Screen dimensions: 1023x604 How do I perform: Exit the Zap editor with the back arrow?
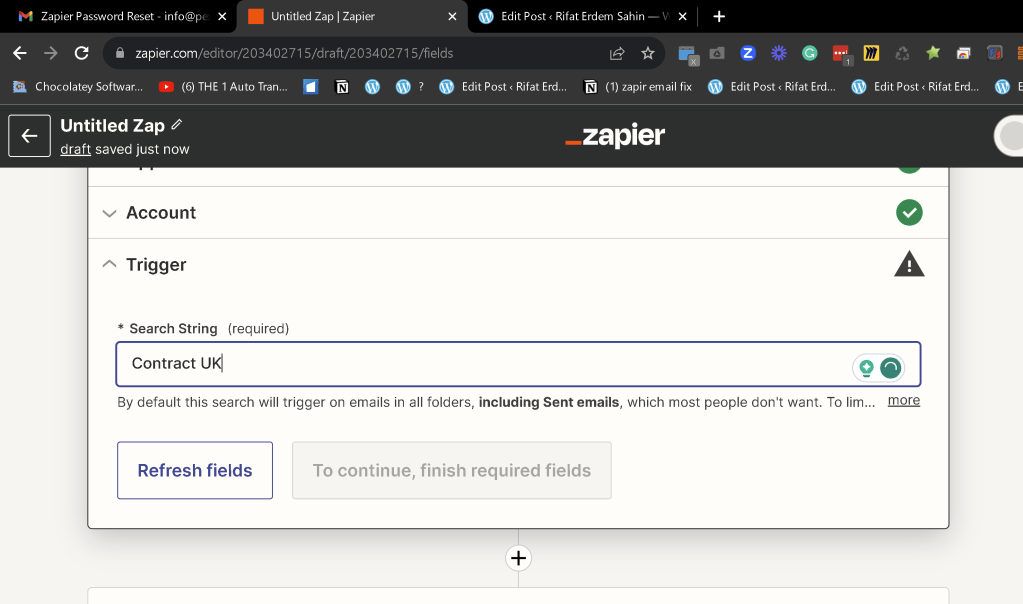[29, 136]
